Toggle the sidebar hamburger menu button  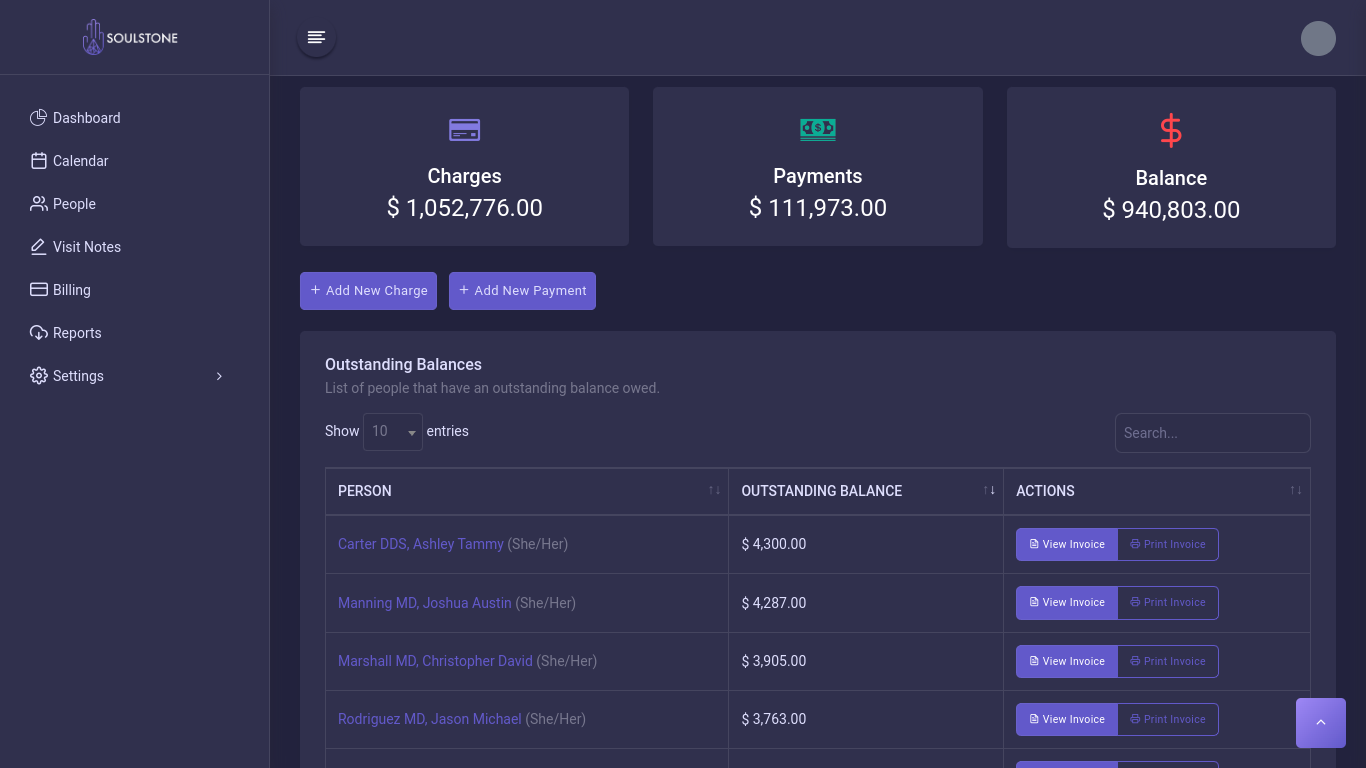pyautogui.click(x=316, y=38)
